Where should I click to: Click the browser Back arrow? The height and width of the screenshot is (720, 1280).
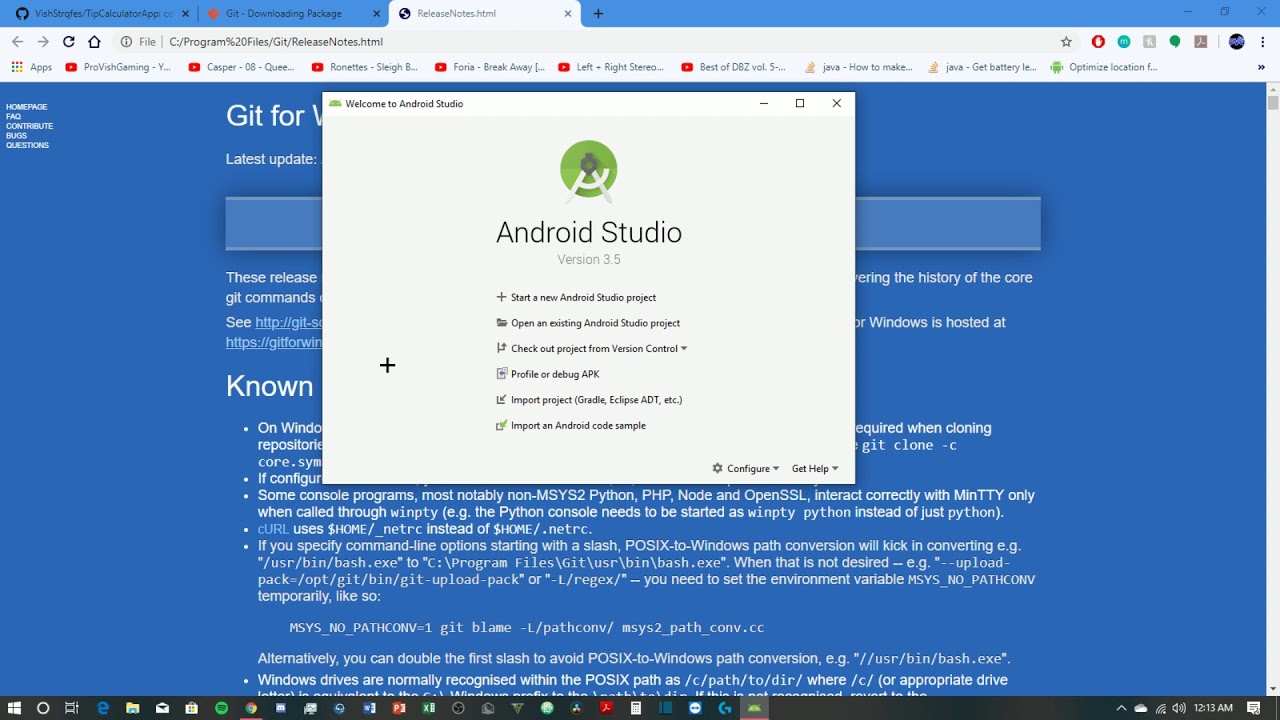(17, 42)
